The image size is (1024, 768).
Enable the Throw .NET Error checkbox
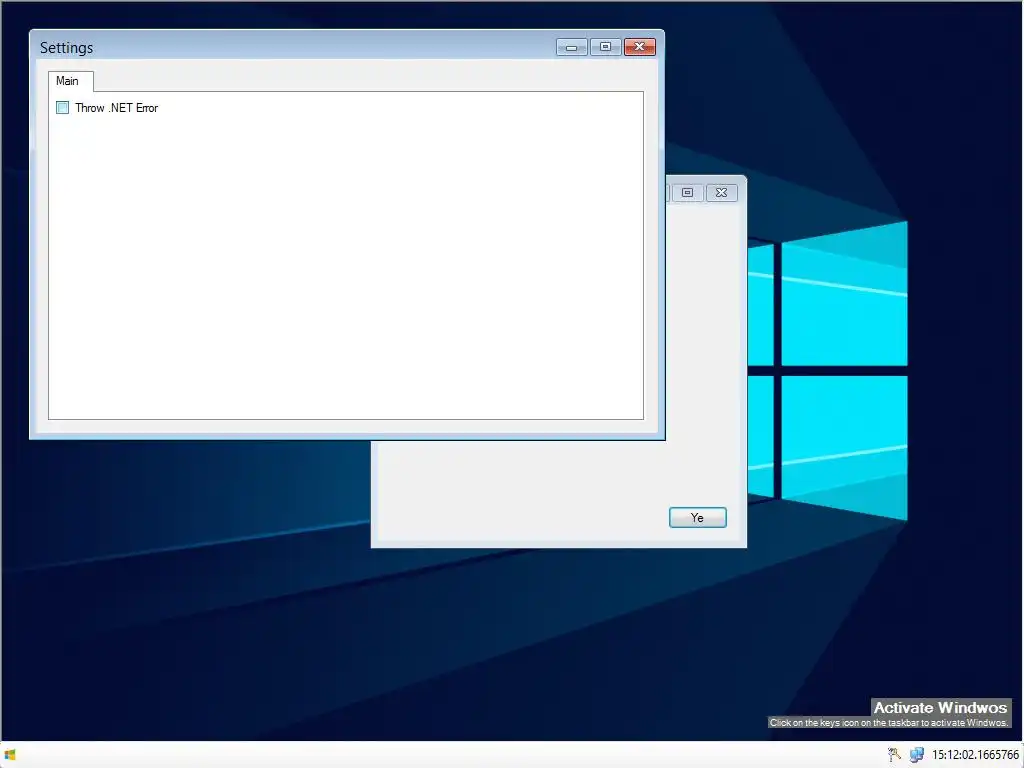click(x=63, y=108)
